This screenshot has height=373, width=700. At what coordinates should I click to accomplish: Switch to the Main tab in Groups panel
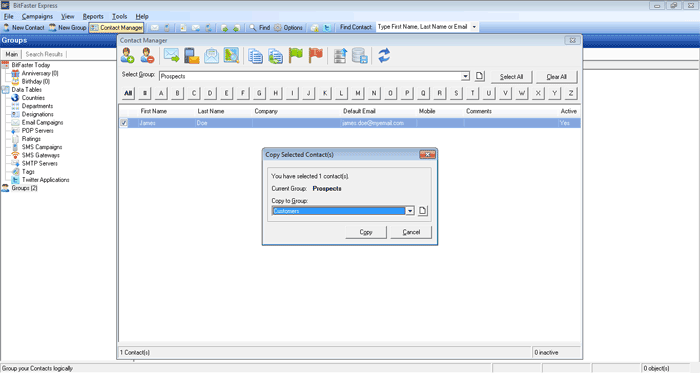click(x=12, y=54)
